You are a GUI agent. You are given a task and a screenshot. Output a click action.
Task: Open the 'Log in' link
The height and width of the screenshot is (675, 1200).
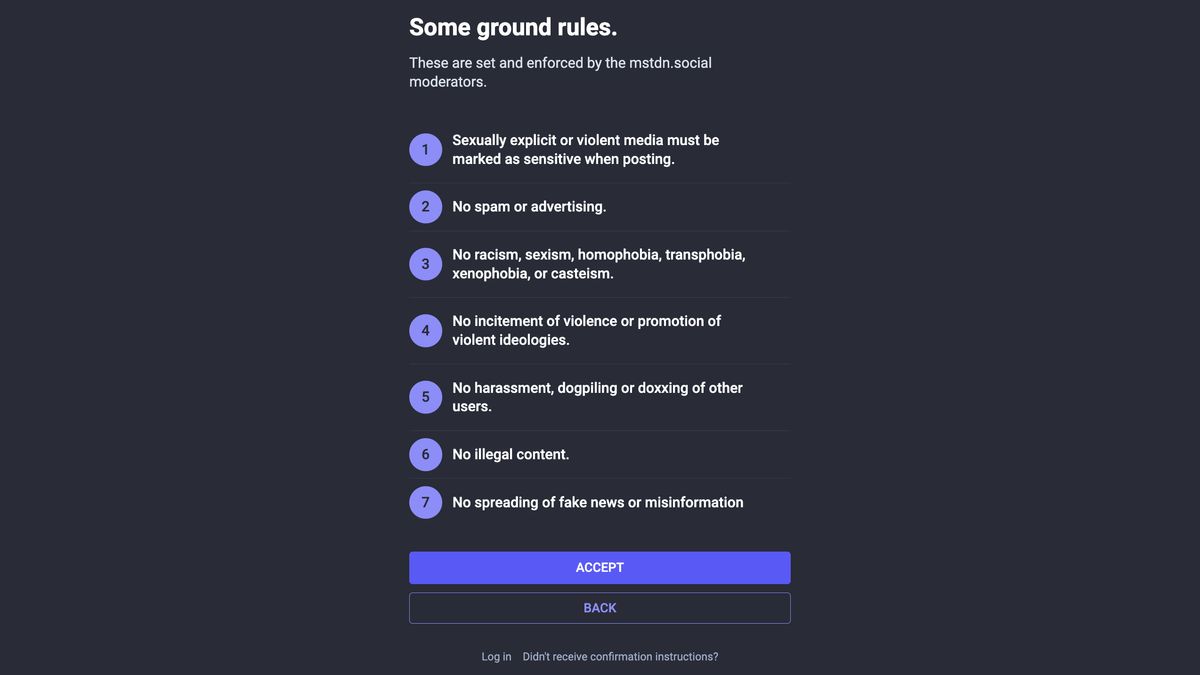pyautogui.click(x=496, y=656)
